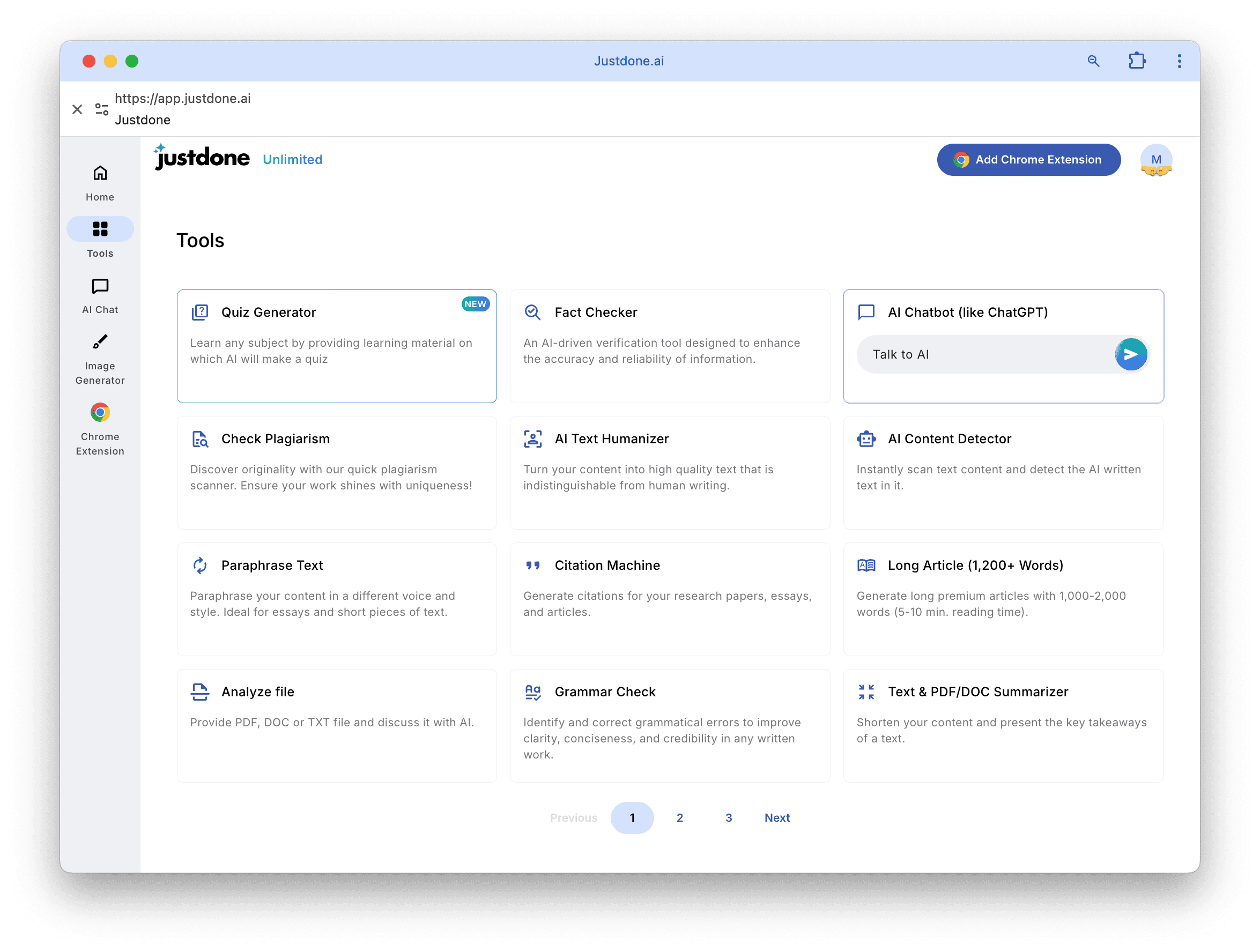Open Grammar Check tool title
The height and width of the screenshot is (952, 1260).
[605, 692]
